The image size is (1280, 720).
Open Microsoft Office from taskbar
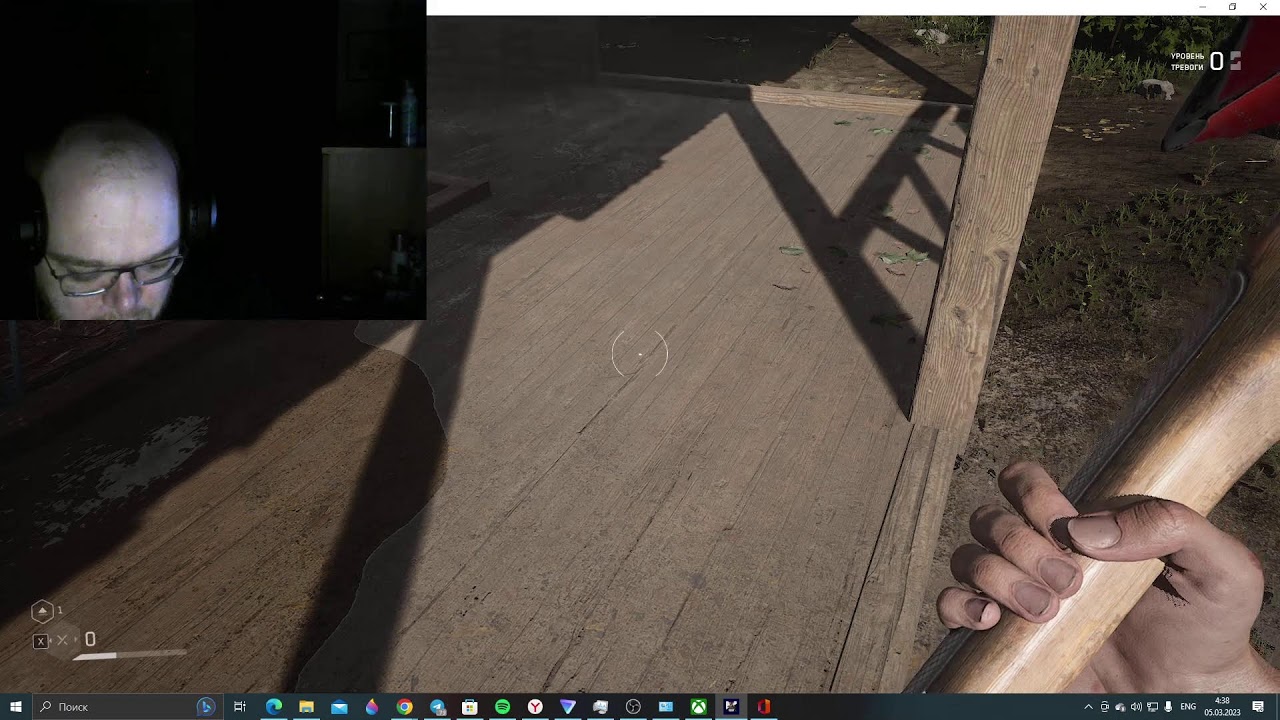pyautogui.click(x=763, y=707)
